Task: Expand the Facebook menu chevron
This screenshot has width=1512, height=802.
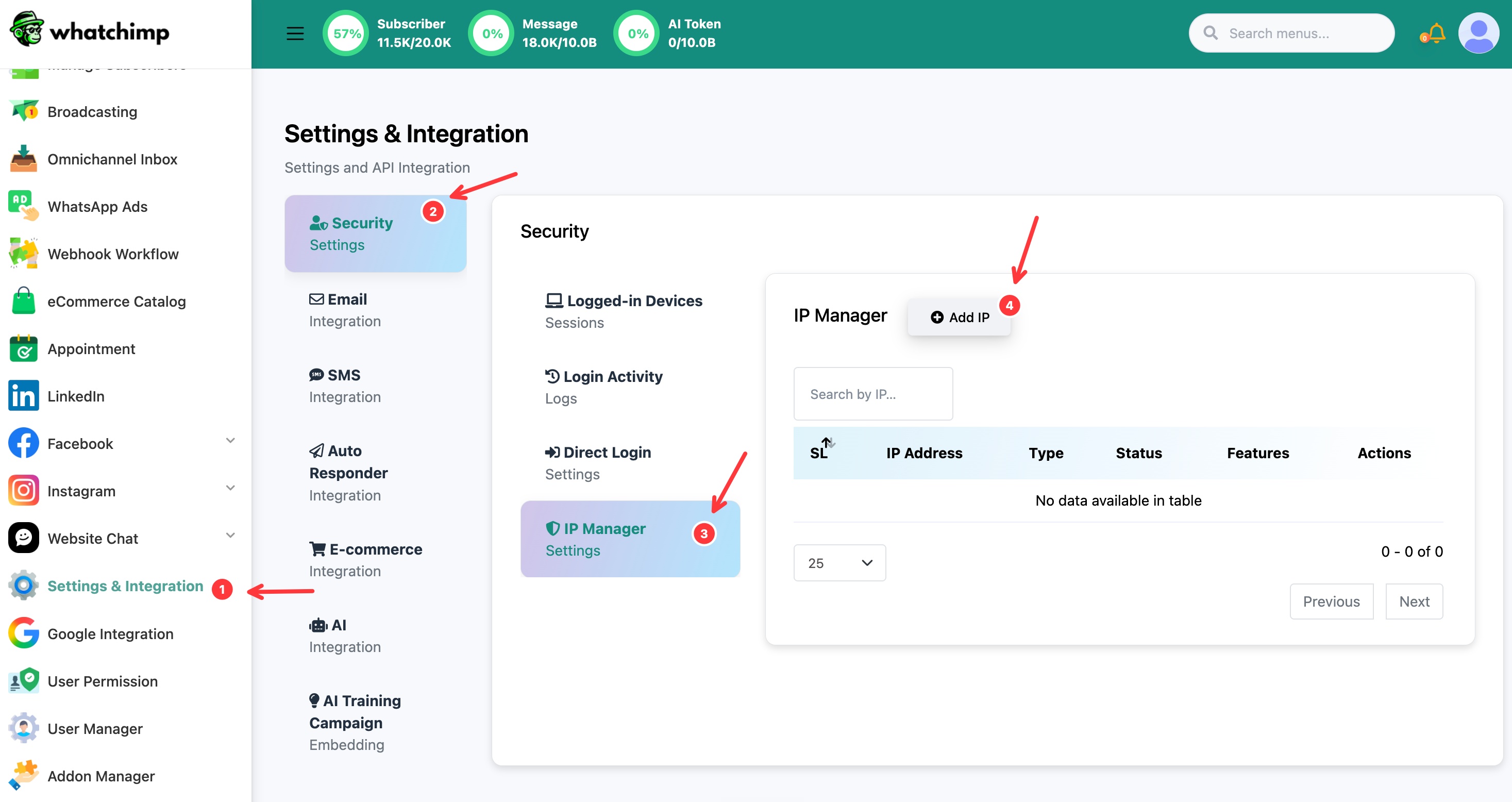Action: pyautogui.click(x=231, y=441)
